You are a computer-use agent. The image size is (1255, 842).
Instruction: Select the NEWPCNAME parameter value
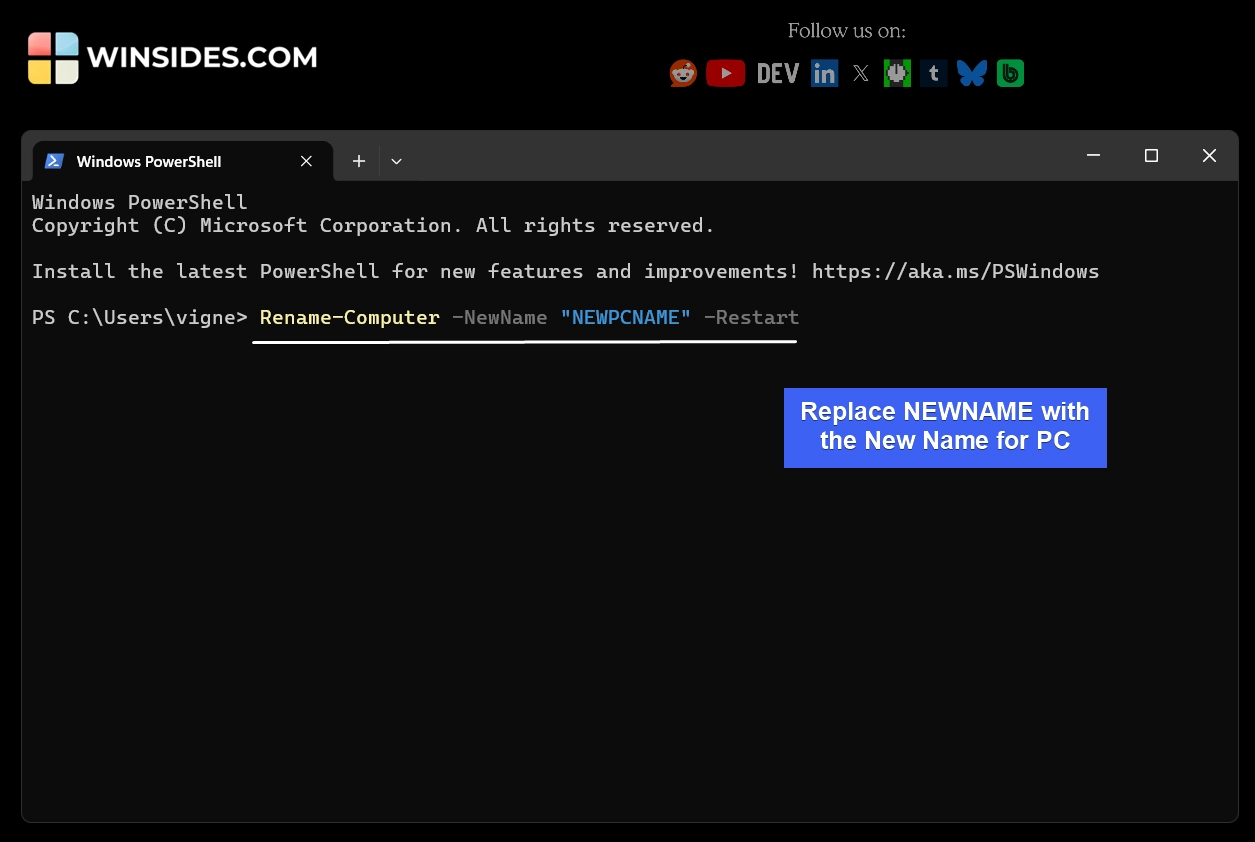(x=625, y=317)
